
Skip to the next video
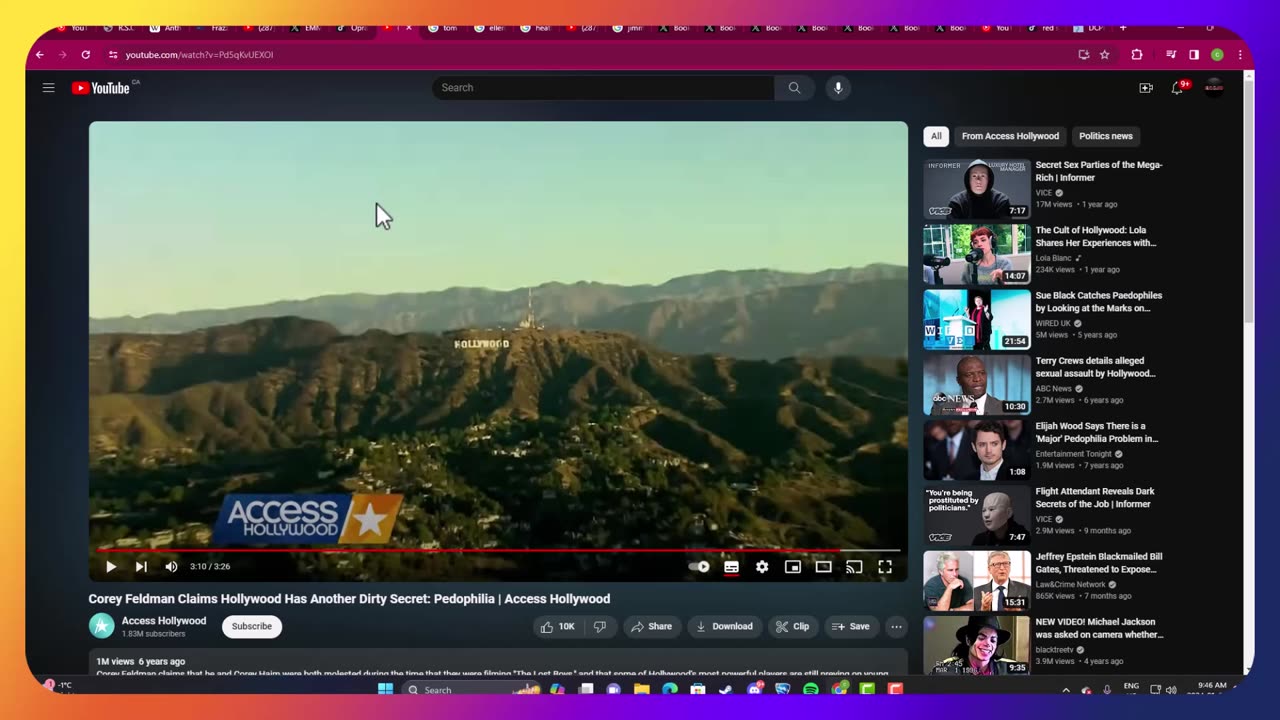[141, 567]
